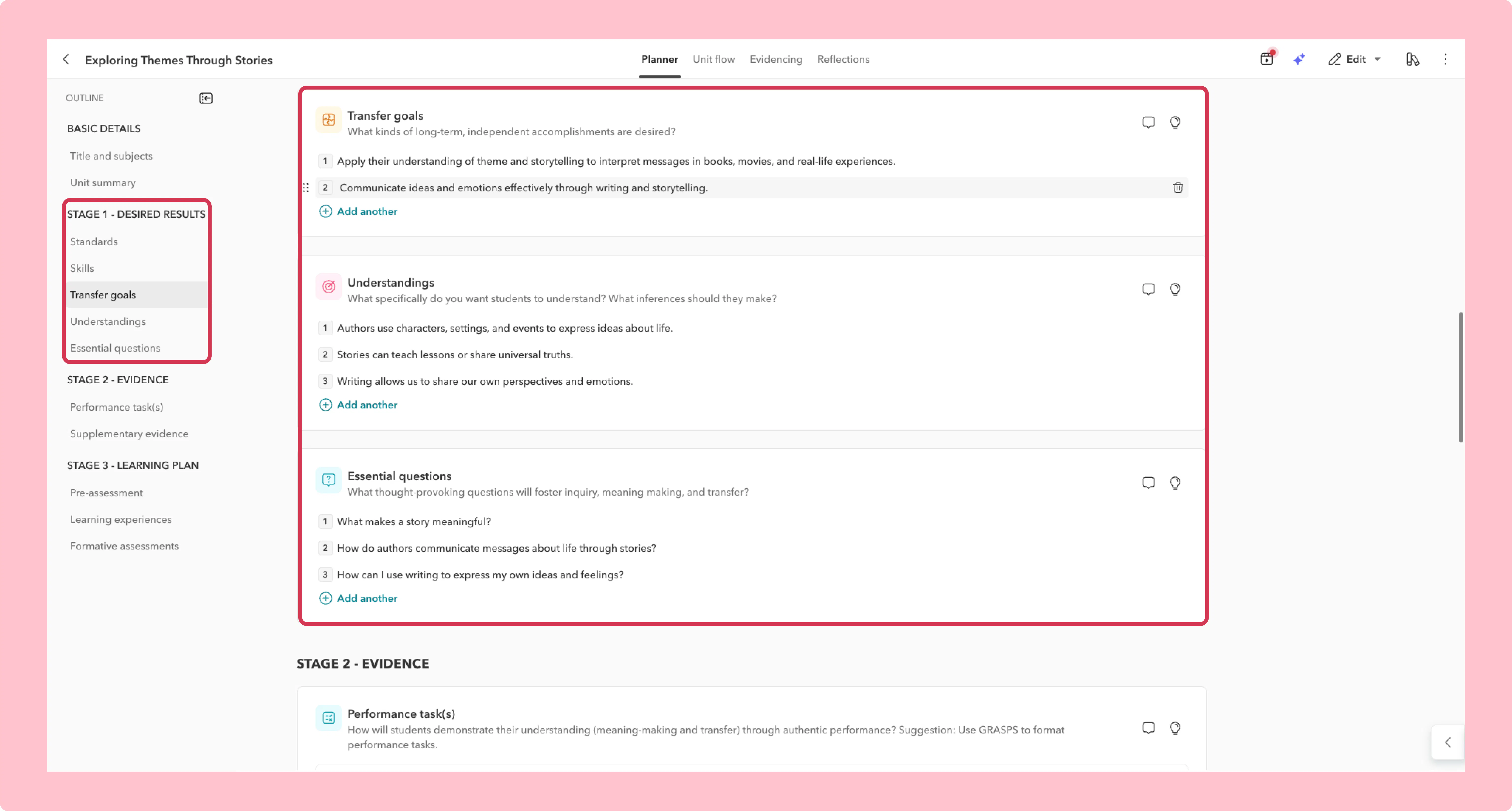Open the three-dot more options menu
This screenshot has height=811, width=1512.
[x=1446, y=59]
